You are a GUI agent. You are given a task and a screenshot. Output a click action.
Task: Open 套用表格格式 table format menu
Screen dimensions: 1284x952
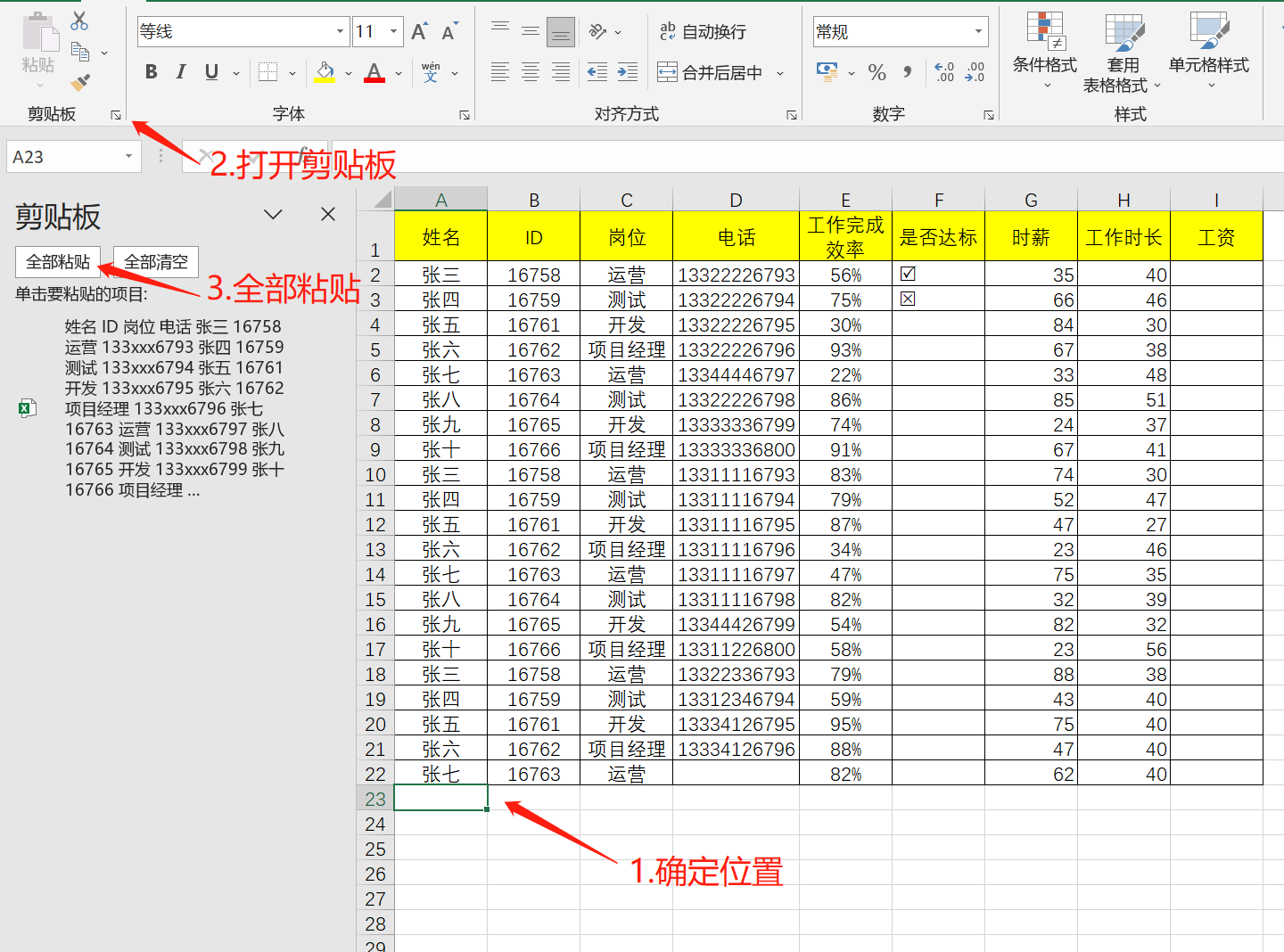coord(1123,52)
